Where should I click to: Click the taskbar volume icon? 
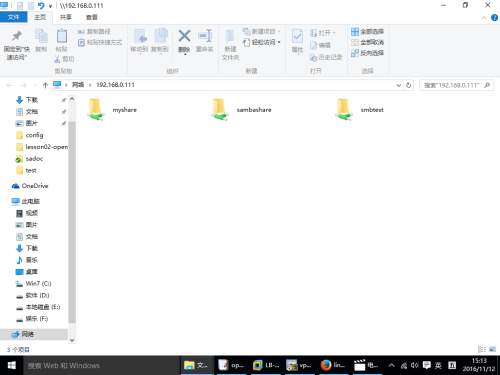tap(414, 366)
